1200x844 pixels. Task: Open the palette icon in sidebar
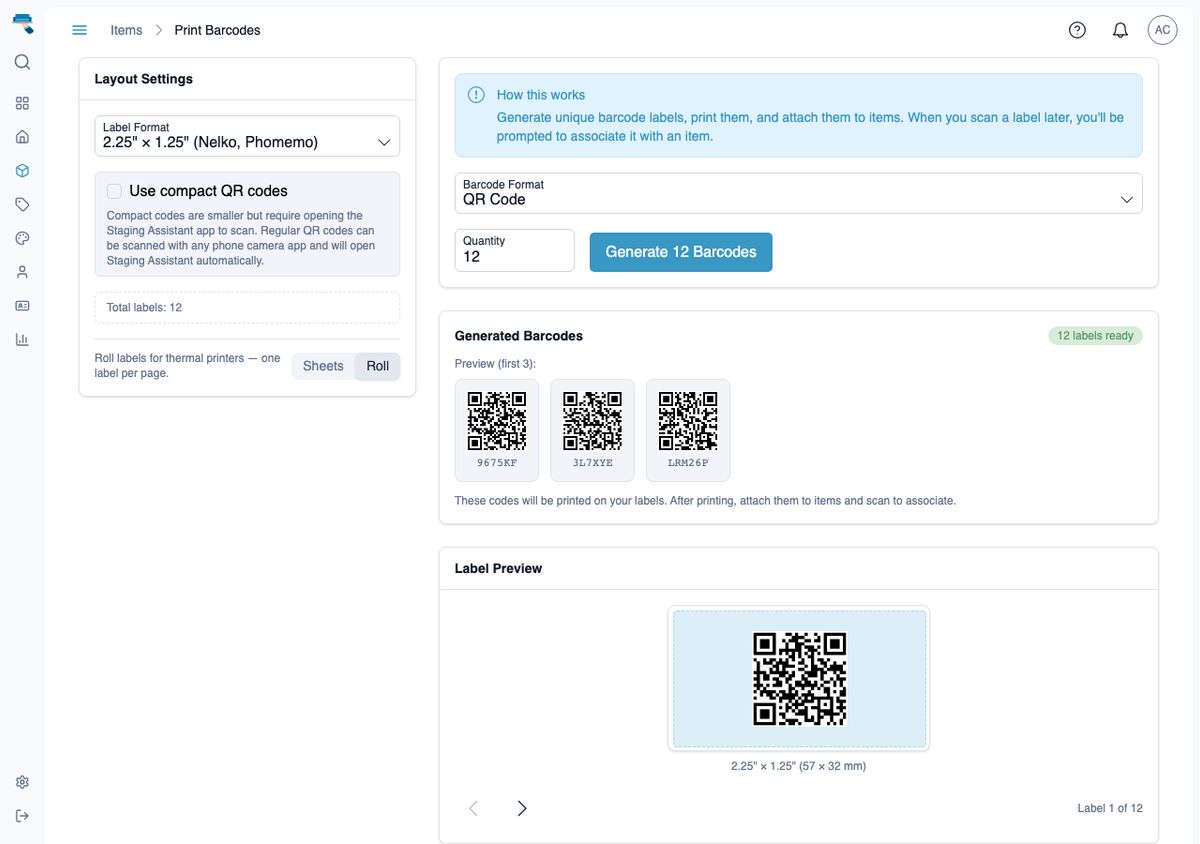(x=22, y=238)
